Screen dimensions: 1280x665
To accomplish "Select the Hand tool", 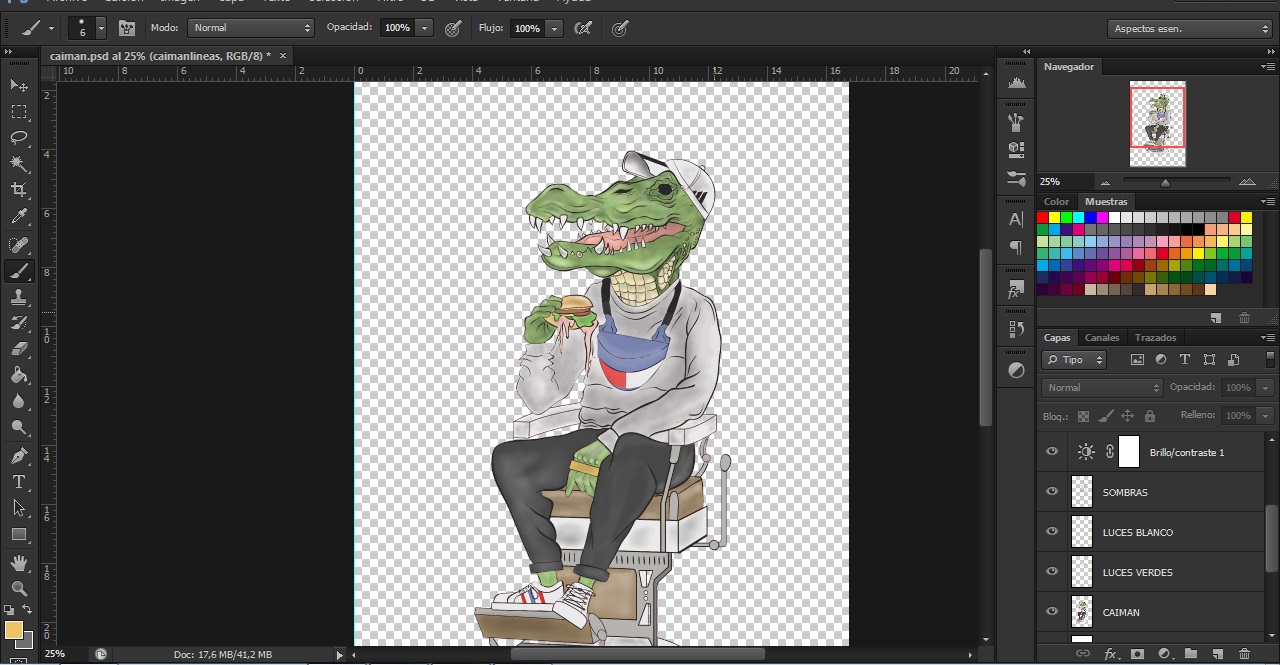I will (x=18, y=563).
